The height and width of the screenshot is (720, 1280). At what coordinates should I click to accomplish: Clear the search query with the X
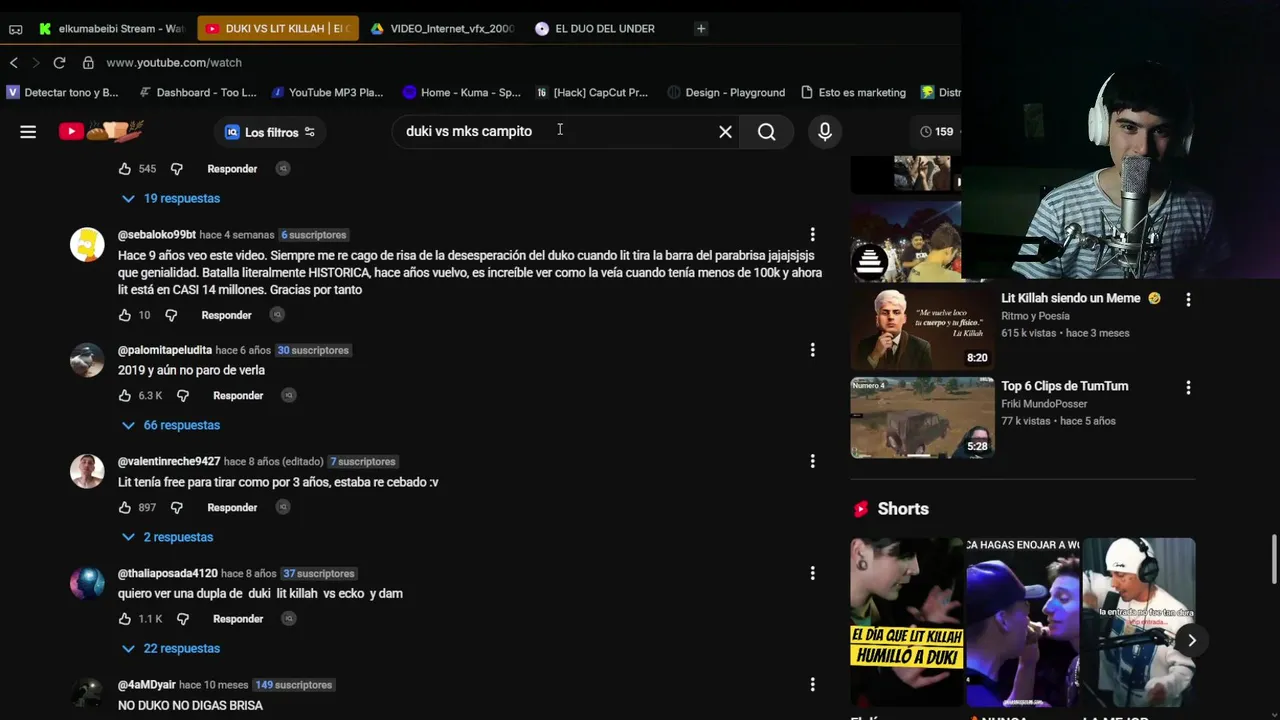click(725, 132)
